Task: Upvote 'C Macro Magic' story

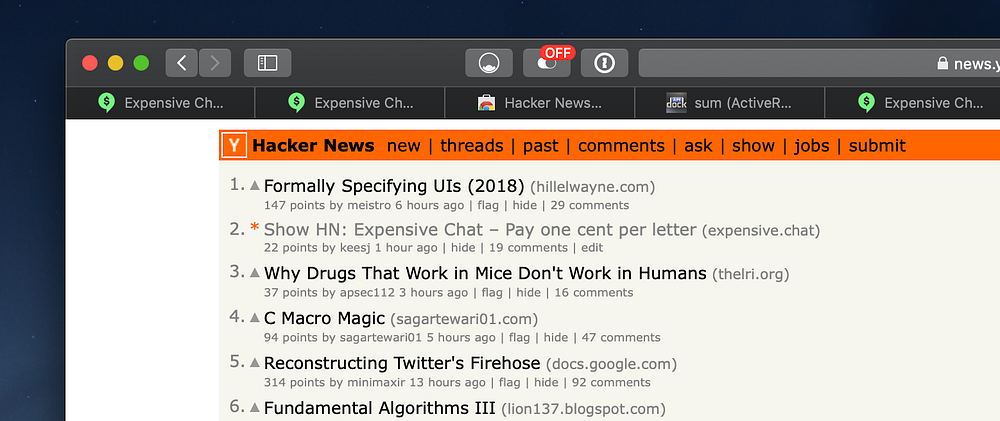Action: coord(254,317)
